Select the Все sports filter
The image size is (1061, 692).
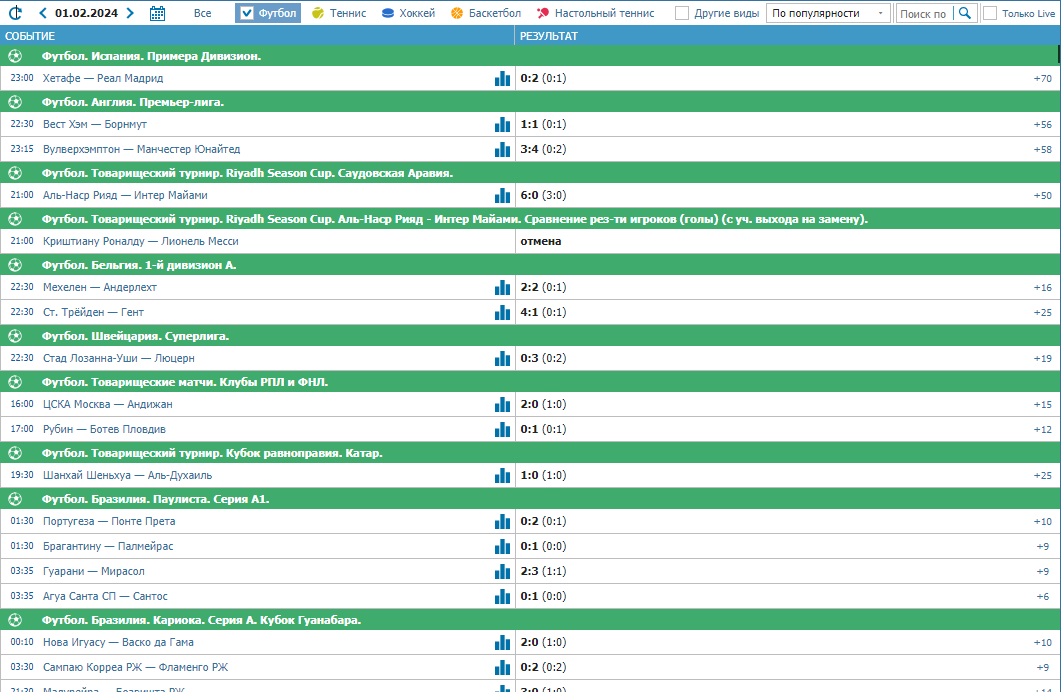202,13
